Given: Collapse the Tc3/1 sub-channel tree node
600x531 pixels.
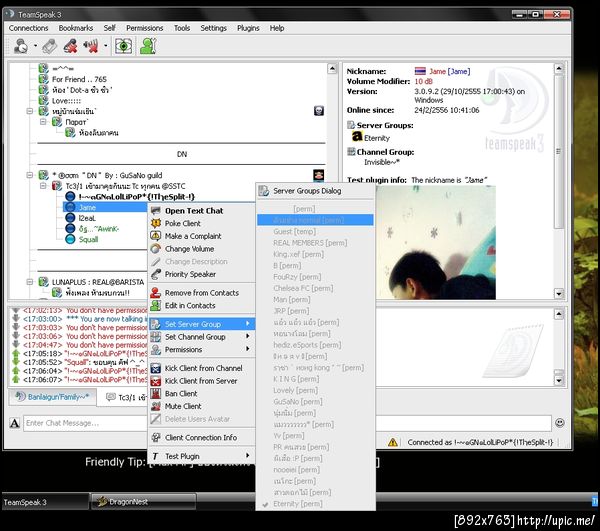Looking at the screenshot, I should pyautogui.click(x=43, y=186).
